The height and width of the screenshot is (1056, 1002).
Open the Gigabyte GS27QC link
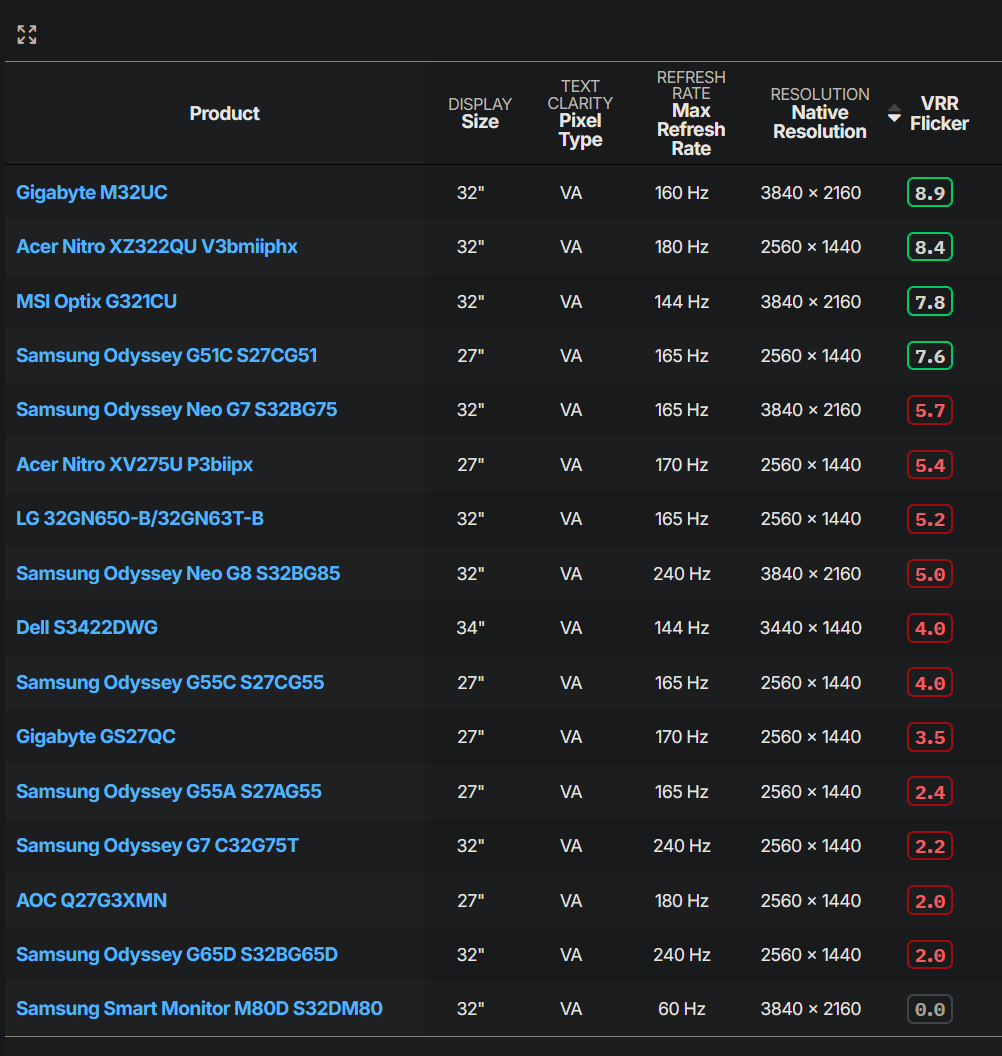click(96, 737)
